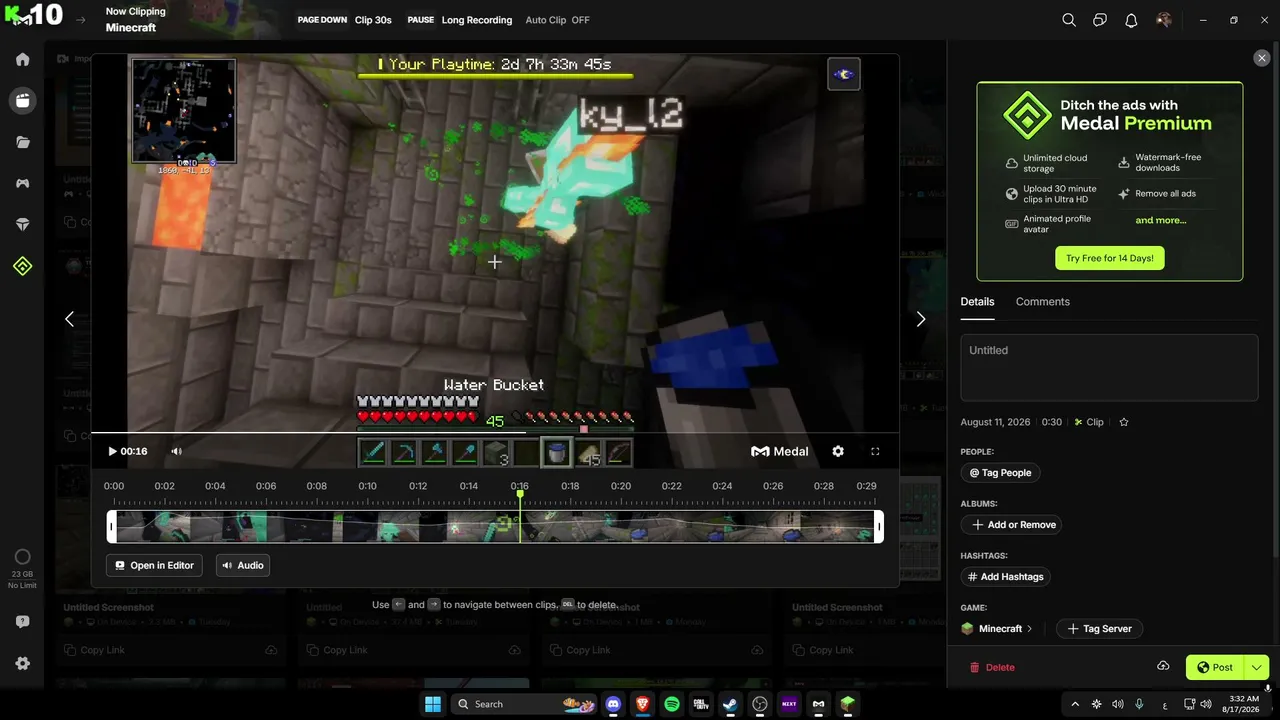Click the taskbar Search box
This screenshot has width=1280, height=720.
pos(525,704)
